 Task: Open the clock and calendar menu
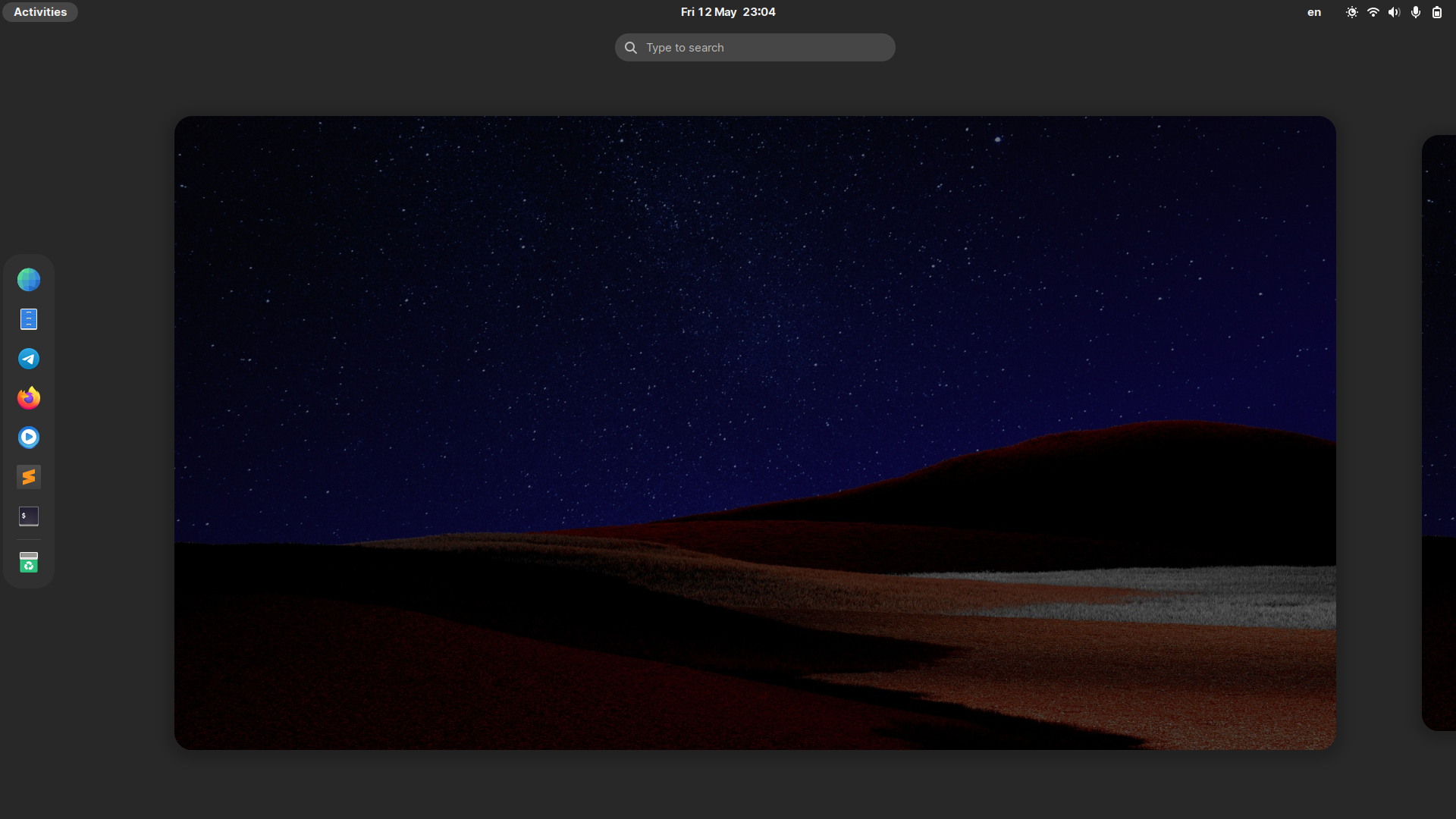(x=727, y=12)
